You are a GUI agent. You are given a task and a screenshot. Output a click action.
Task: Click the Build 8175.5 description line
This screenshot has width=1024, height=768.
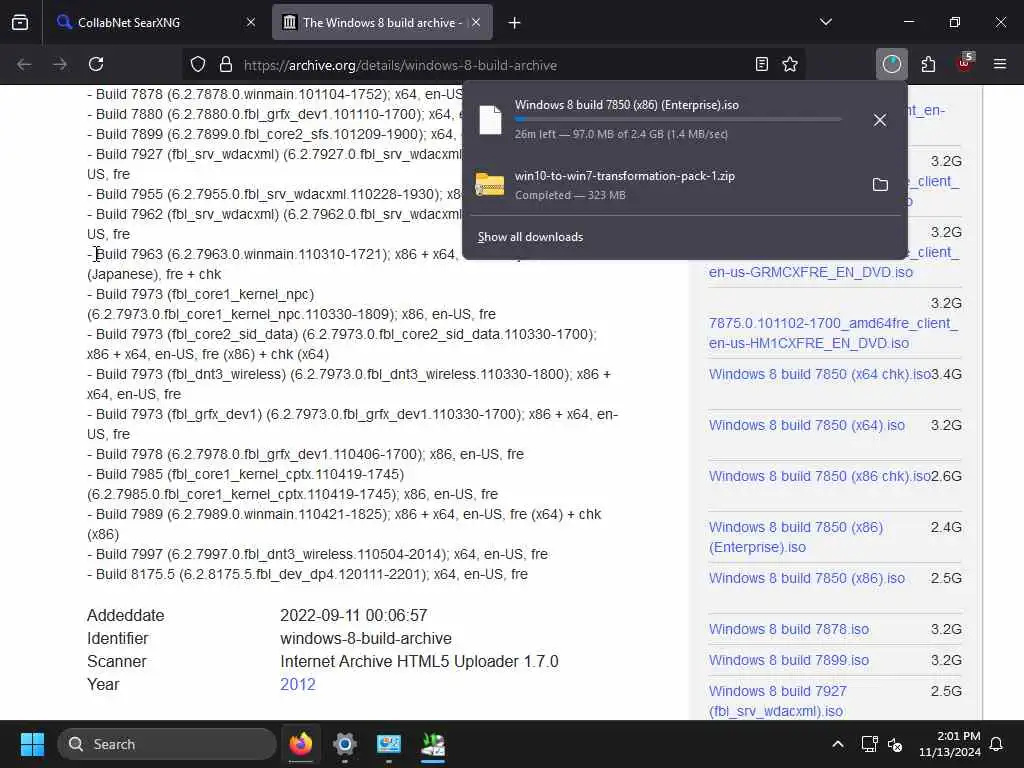[x=308, y=574]
